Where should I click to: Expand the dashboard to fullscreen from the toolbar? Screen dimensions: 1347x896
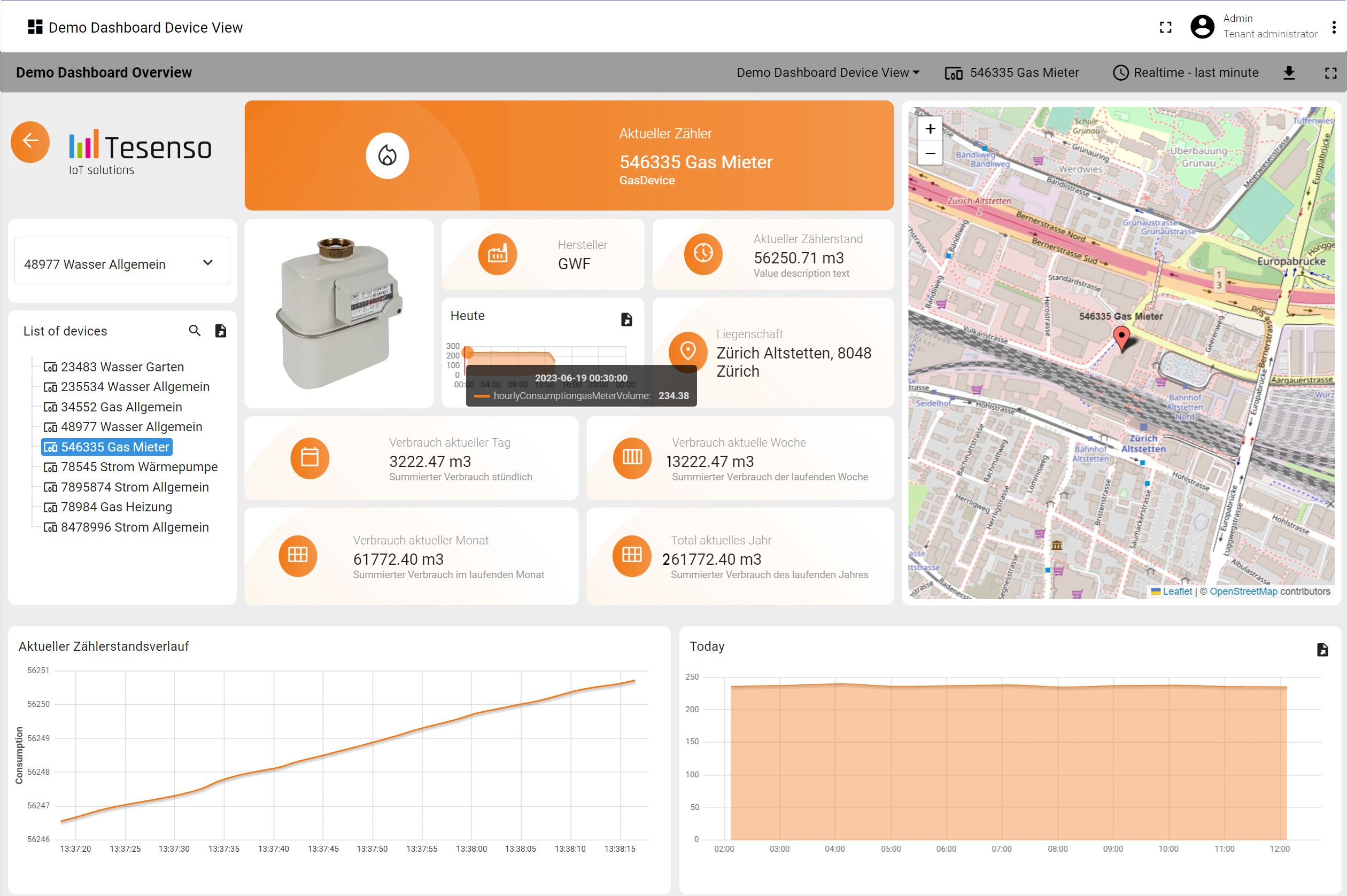(1330, 73)
